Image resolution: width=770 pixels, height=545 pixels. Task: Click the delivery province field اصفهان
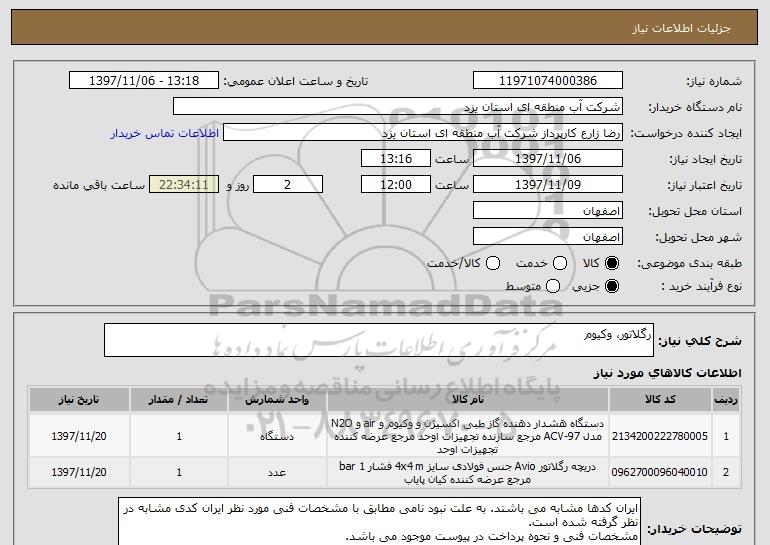[x=548, y=211]
